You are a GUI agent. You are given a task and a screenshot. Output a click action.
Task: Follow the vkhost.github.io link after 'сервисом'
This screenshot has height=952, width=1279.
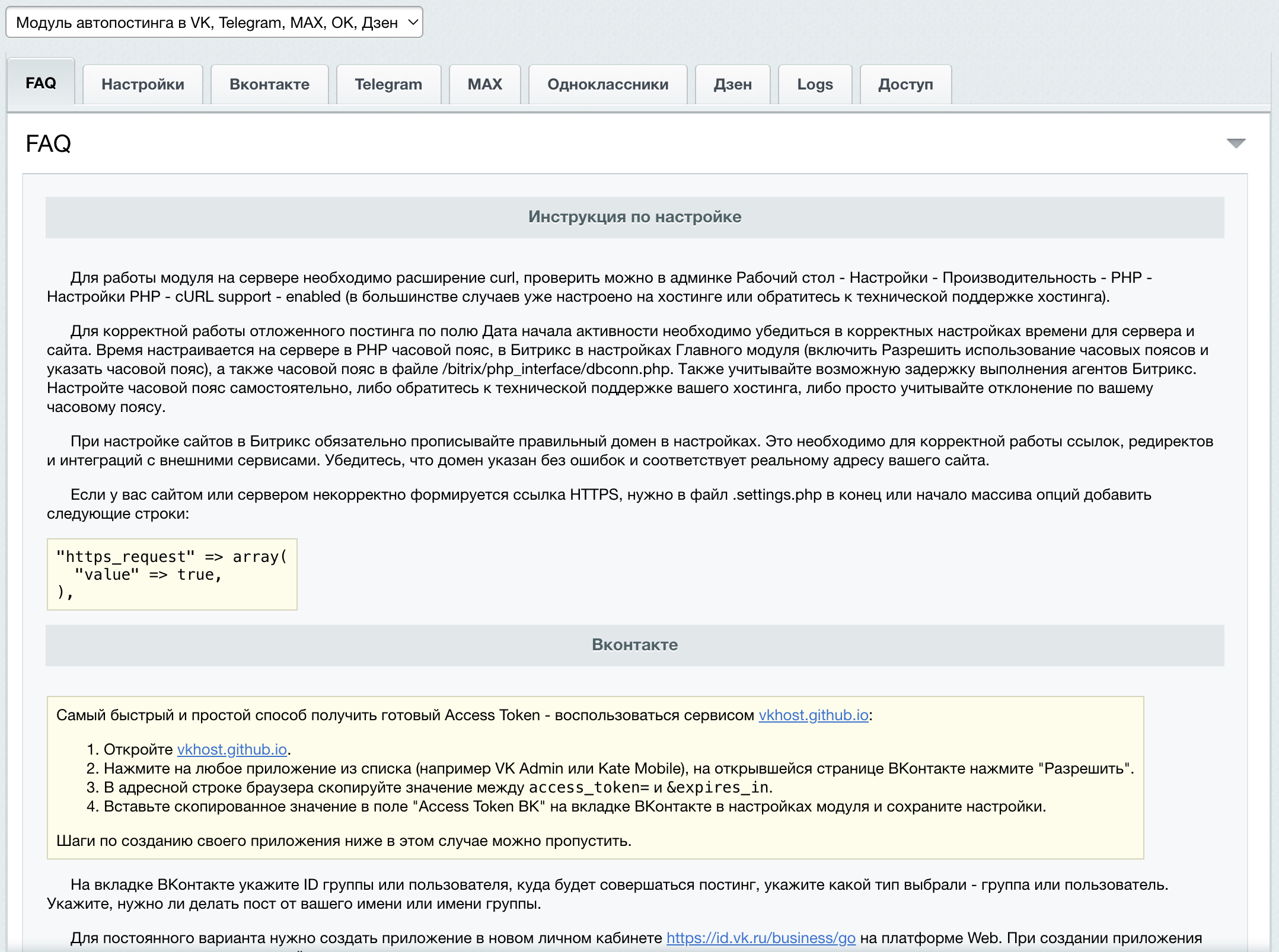(814, 715)
